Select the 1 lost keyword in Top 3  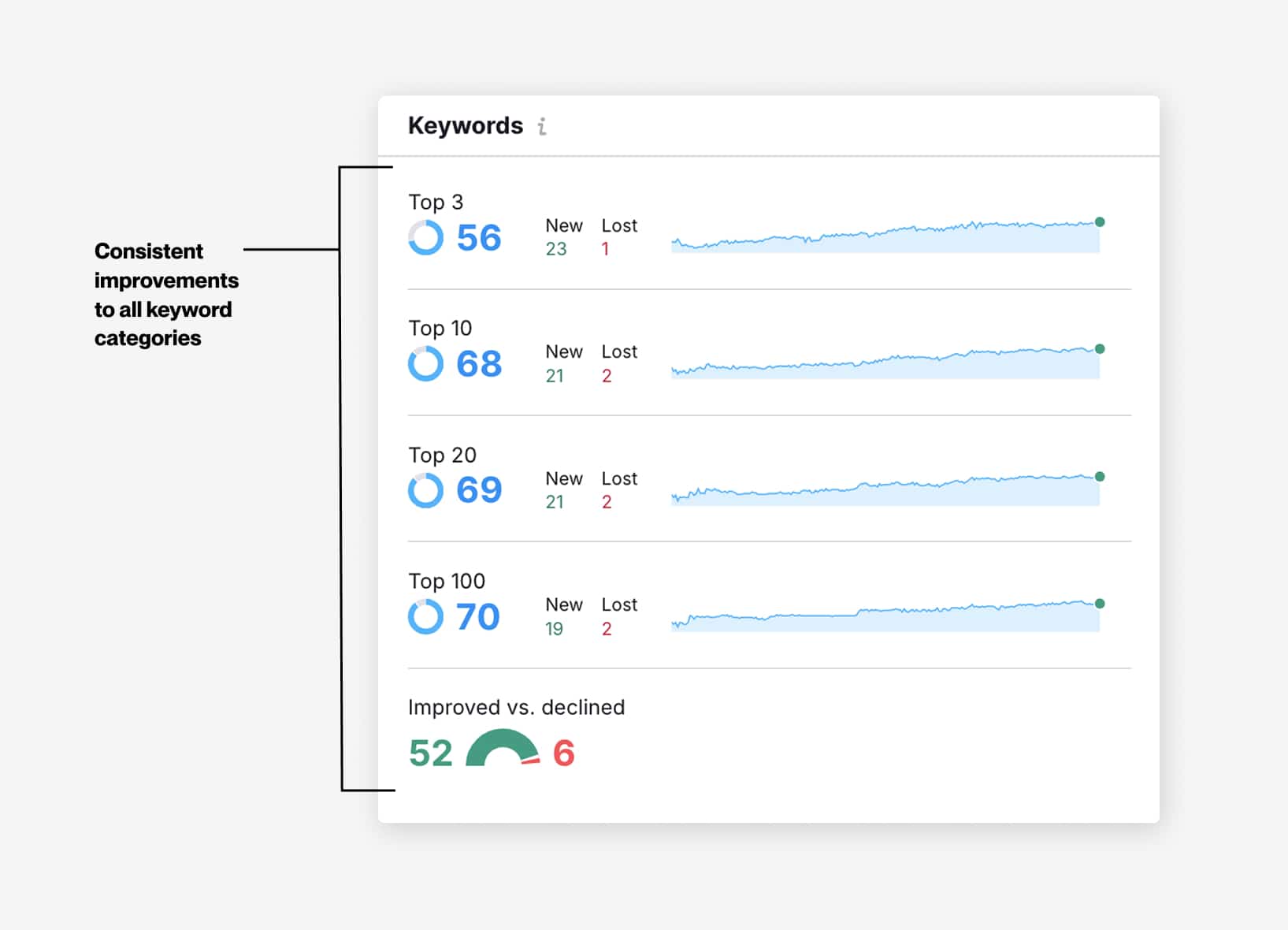point(605,249)
